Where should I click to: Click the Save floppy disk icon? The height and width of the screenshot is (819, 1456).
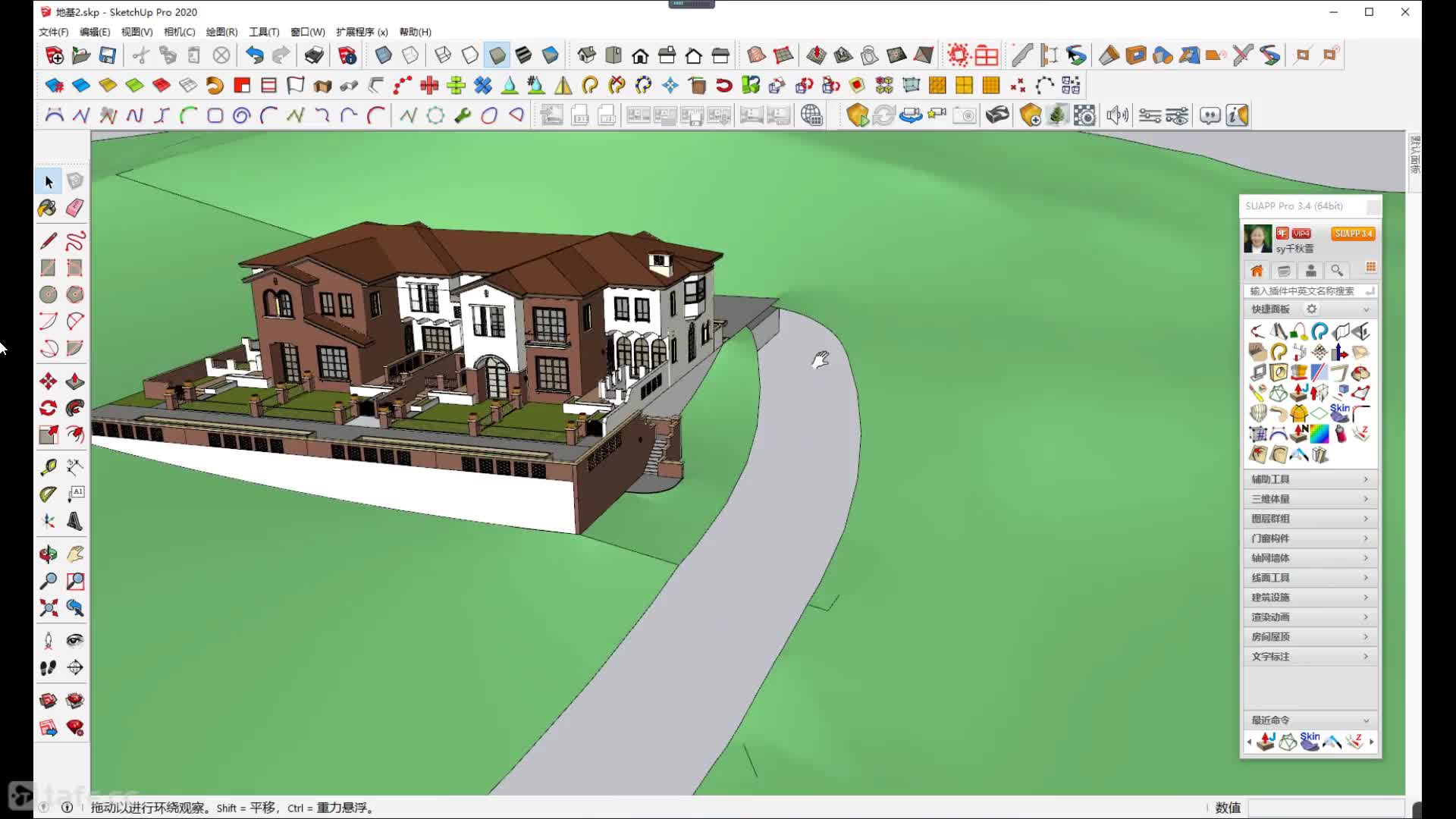(x=108, y=55)
